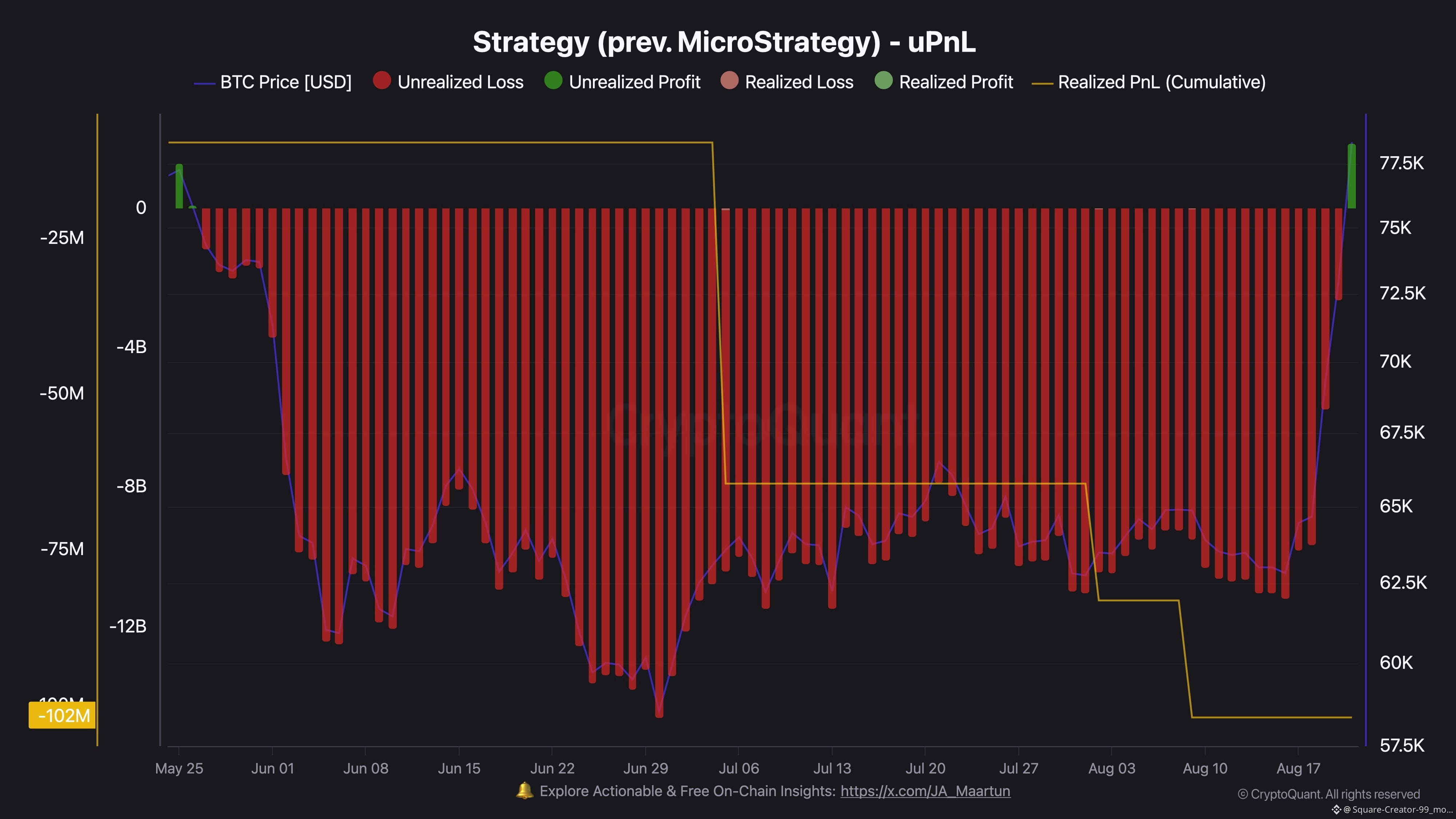Screen dimensions: 1456x819
Task: Click the 67.5K price axis label
Action: (x=1402, y=432)
